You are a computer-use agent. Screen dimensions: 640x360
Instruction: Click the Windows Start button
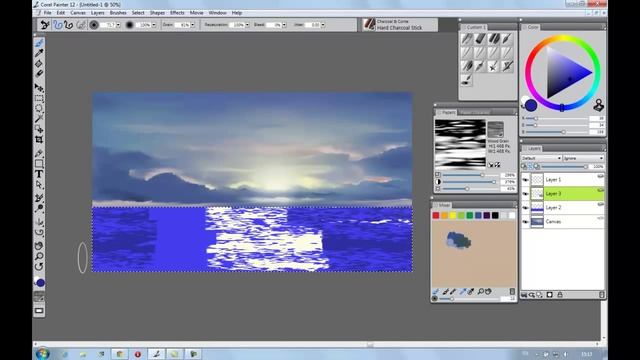point(42,353)
